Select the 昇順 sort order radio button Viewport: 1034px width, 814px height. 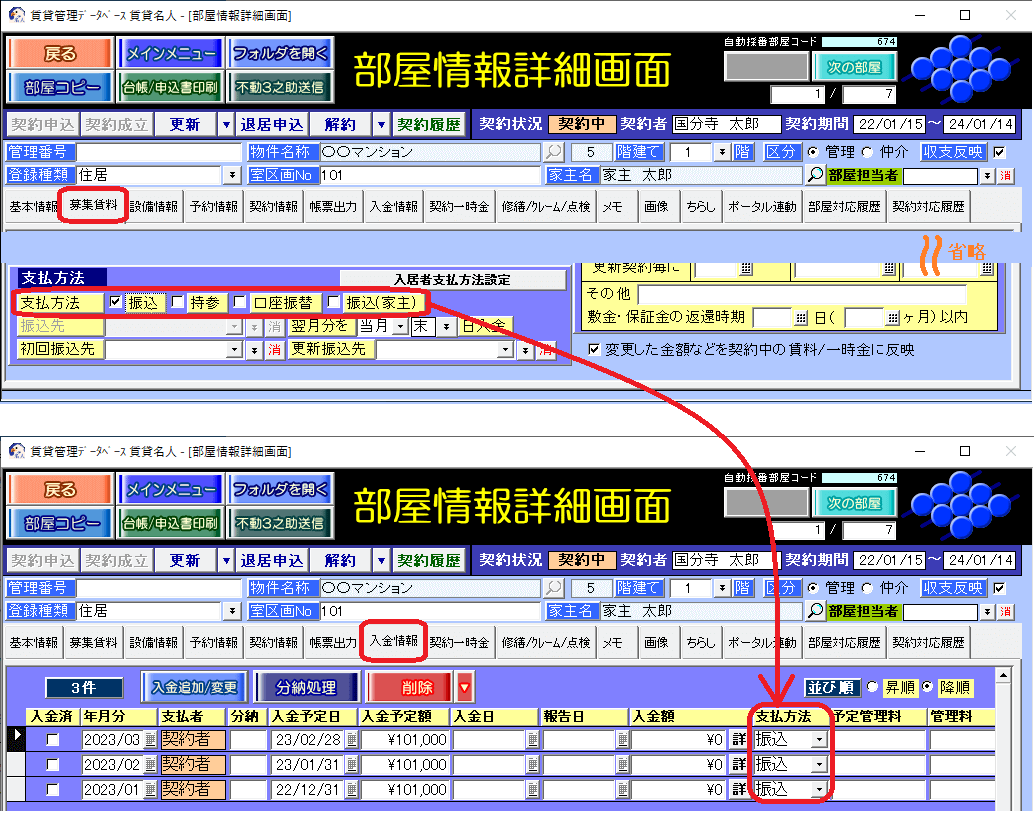[872, 687]
